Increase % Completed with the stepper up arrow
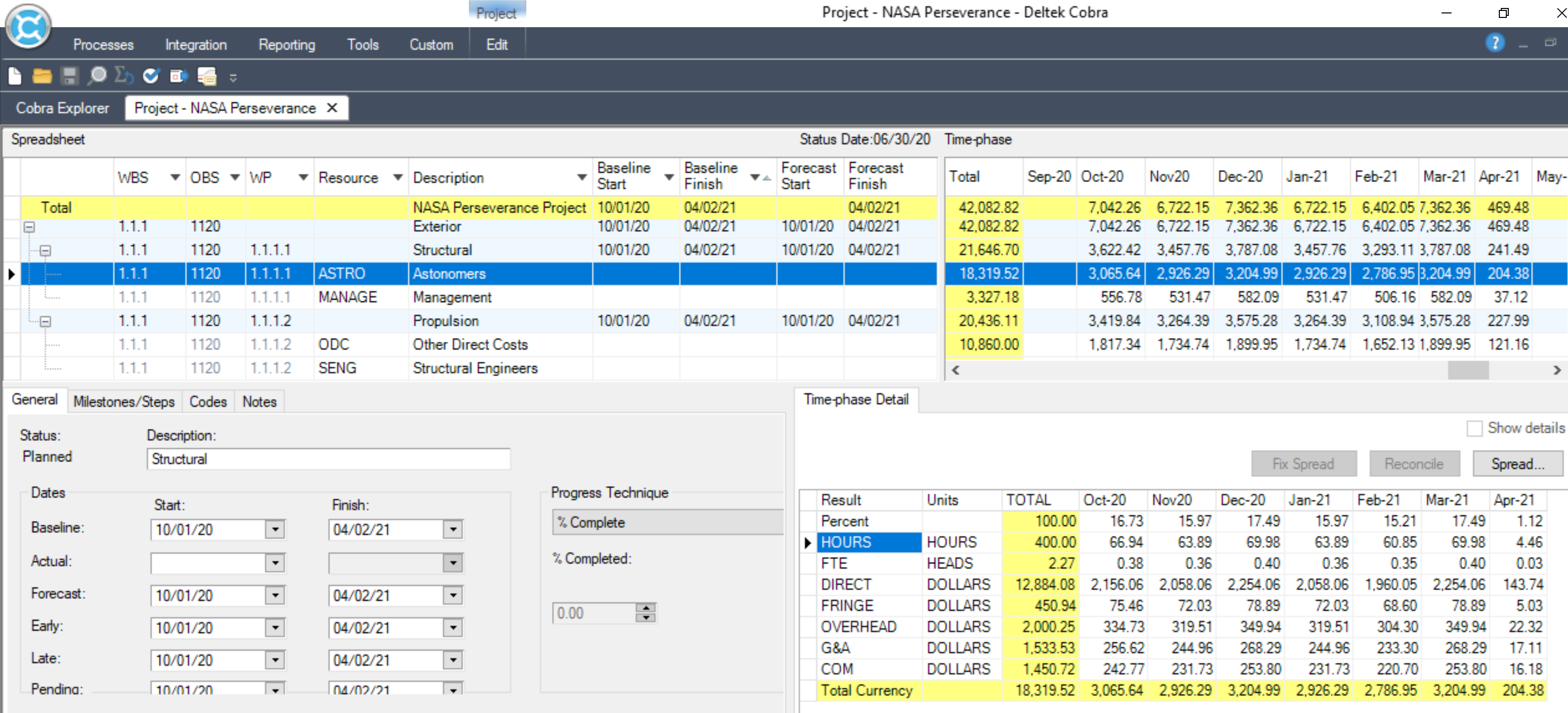The image size is (1568, 713). (646, 607)
